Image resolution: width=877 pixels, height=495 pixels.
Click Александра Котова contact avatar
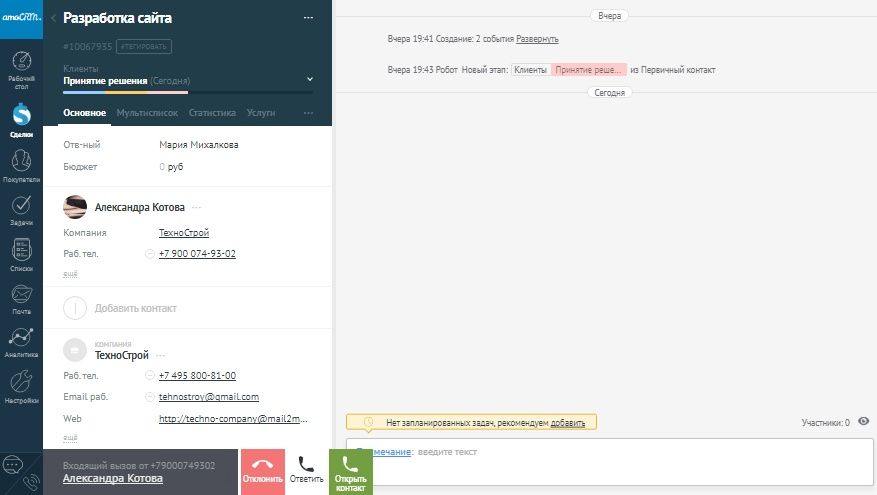pyautogui.click(x=75, y=207)
